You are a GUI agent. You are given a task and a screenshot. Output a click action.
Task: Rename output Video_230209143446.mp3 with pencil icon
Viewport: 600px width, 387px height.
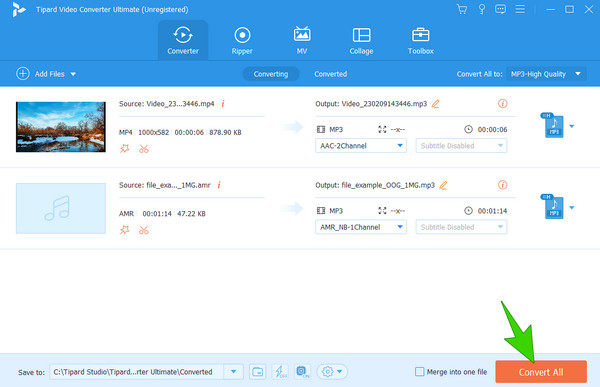coord(435,104)
